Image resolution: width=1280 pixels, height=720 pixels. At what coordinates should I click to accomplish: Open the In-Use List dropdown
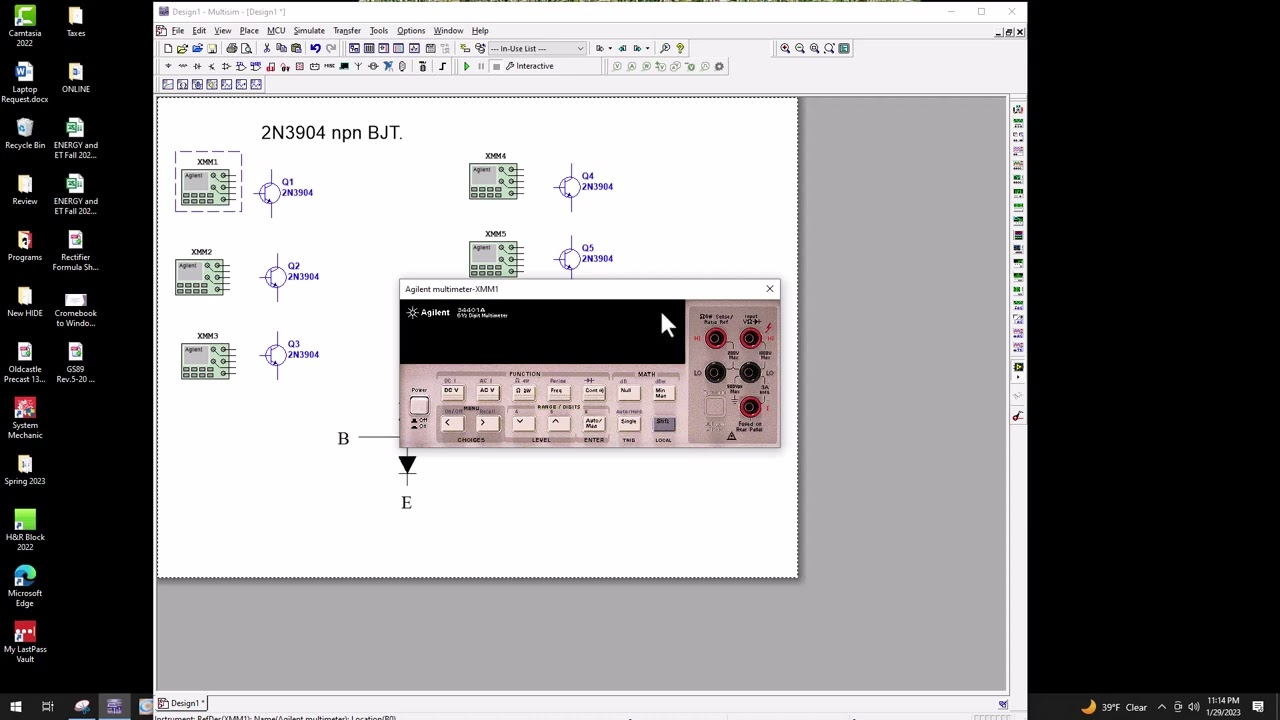click(x=536, y=48)
